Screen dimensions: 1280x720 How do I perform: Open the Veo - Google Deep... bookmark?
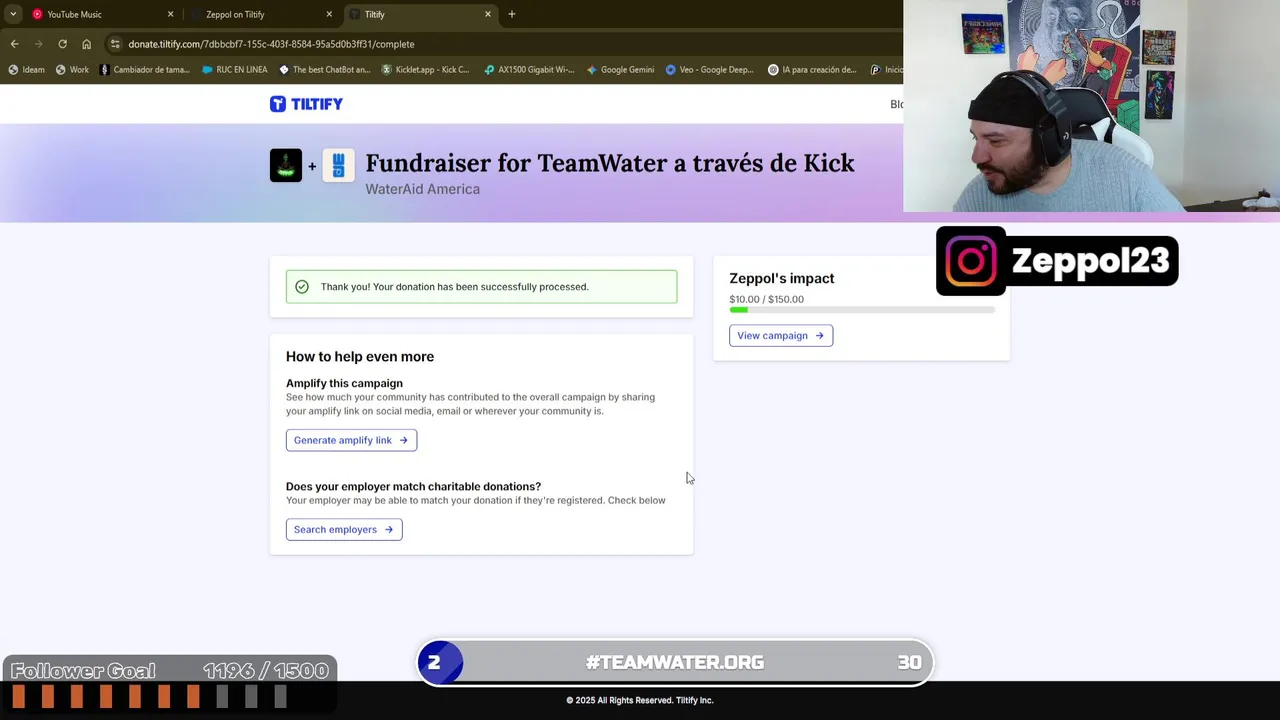pos(709,70)
